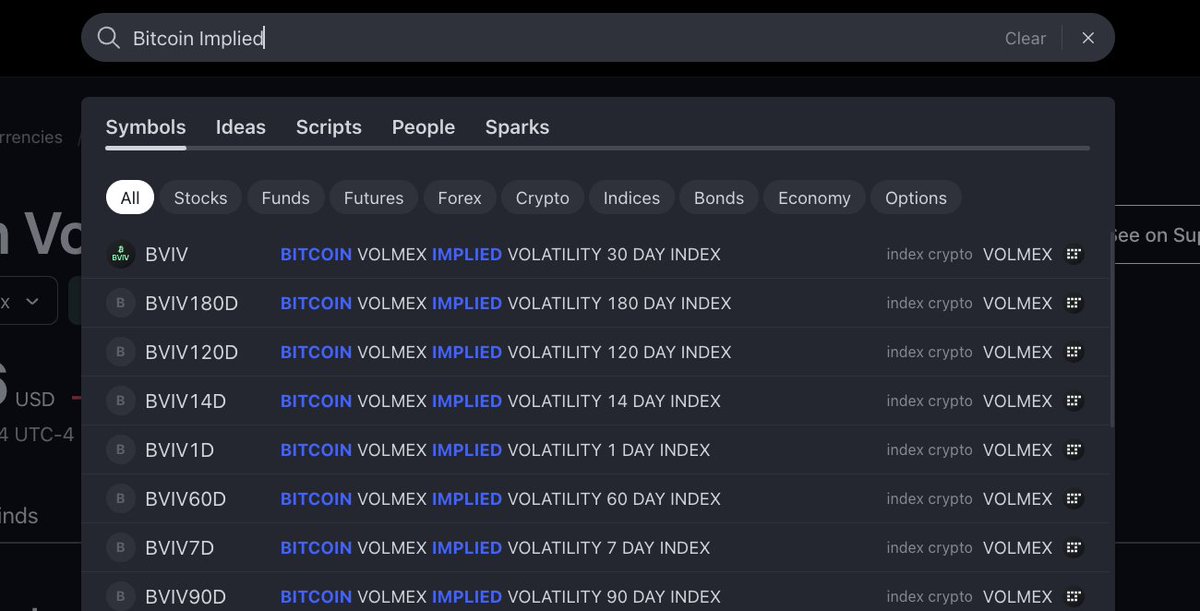Filter results by Futures
Viewport: 1200px width, 611px height.
(374, 198)
